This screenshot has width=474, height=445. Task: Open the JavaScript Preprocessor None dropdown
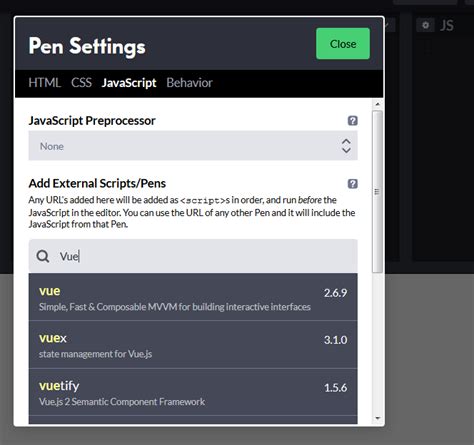pos(193,146)
